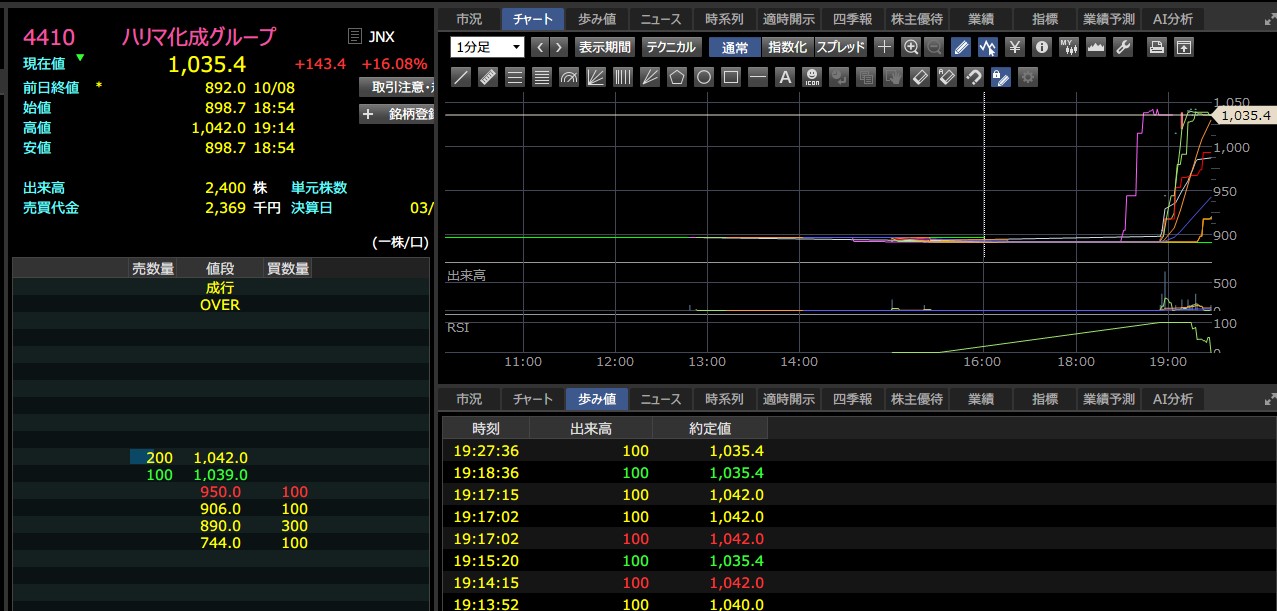Viewport: 1277px width, 611px height.
Task: Open 歩み値 tab in upper panel
Action: (597, 19)
